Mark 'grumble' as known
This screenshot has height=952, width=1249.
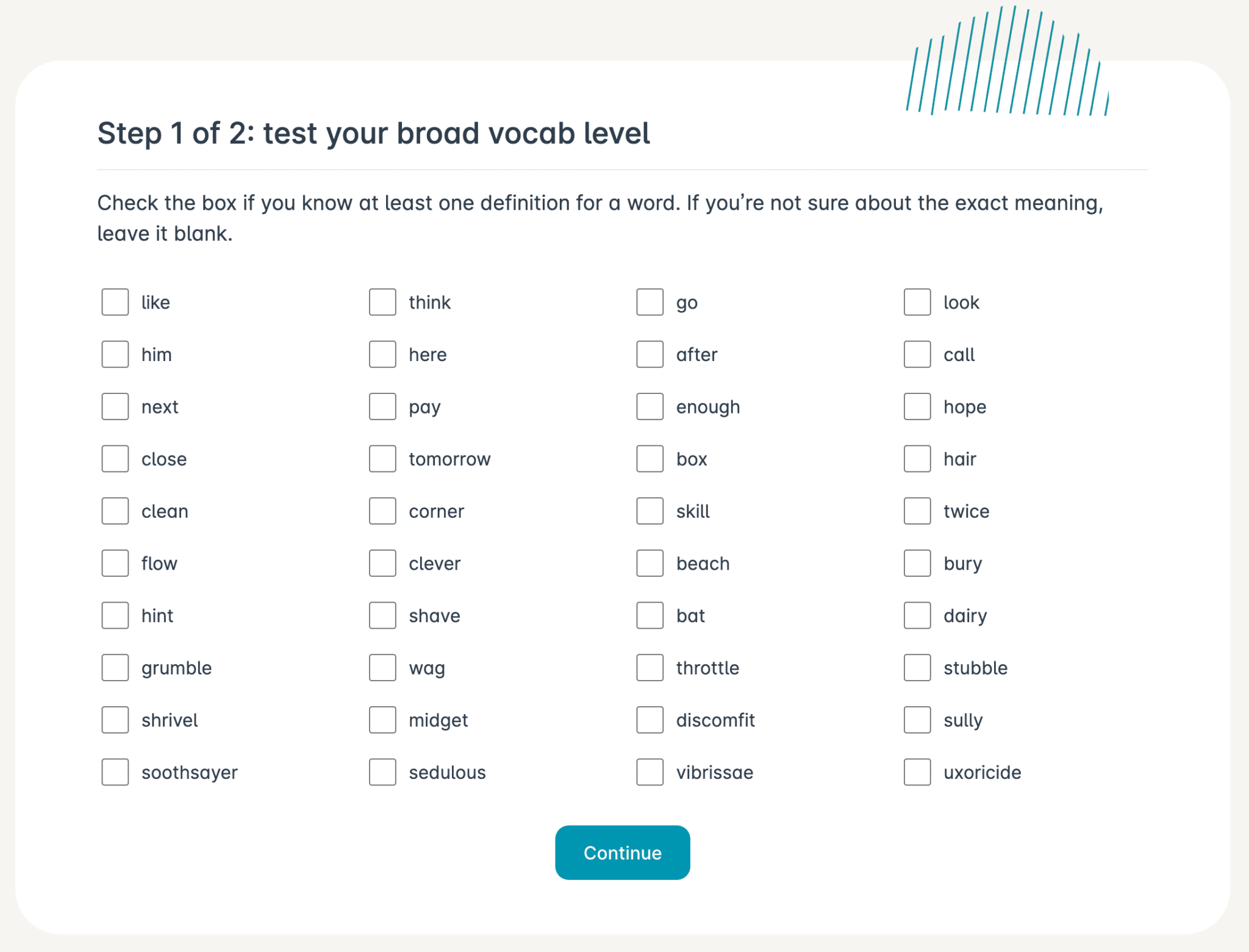115,668
